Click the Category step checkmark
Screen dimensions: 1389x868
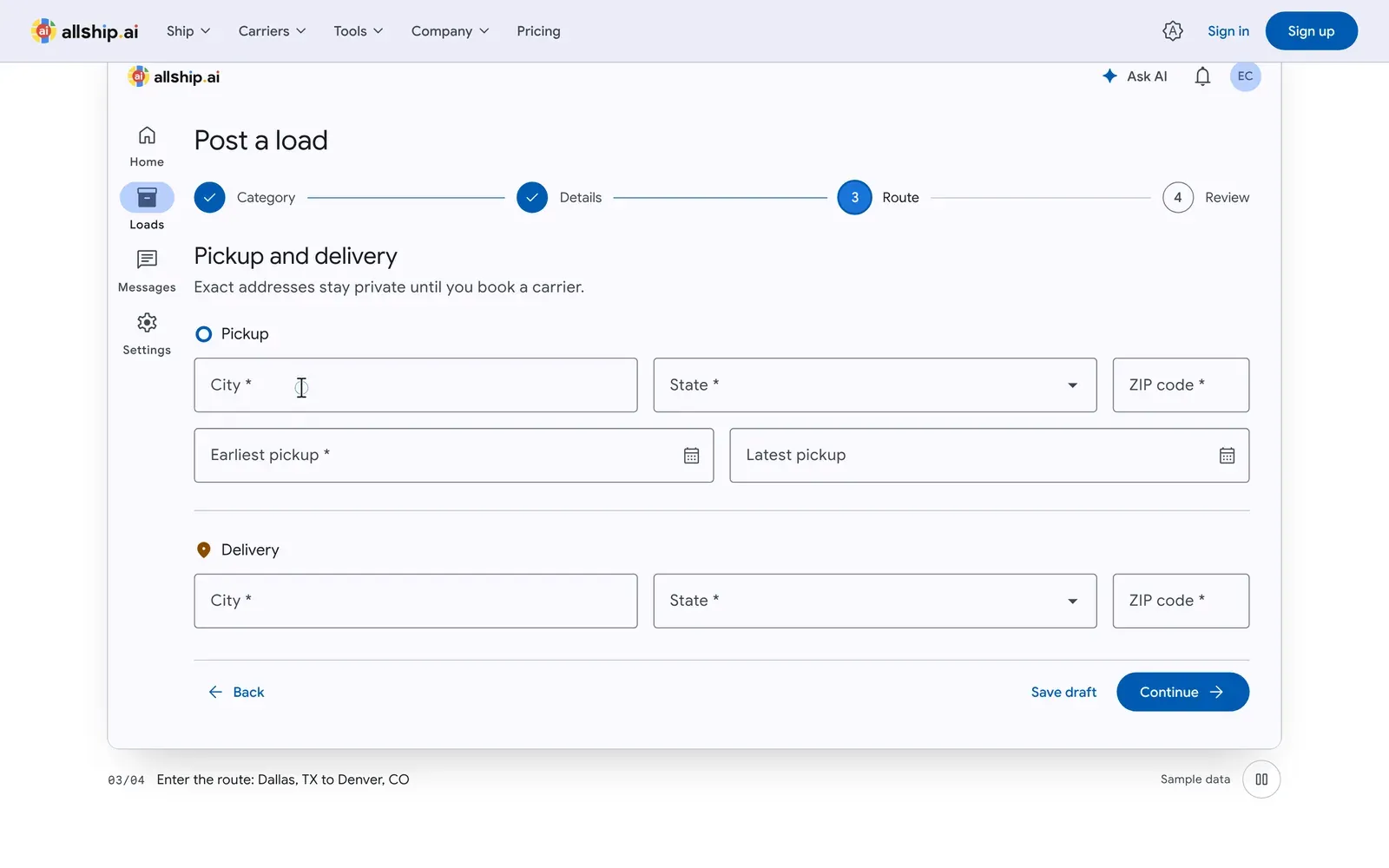pyautogui.click(x=209, y=198)
